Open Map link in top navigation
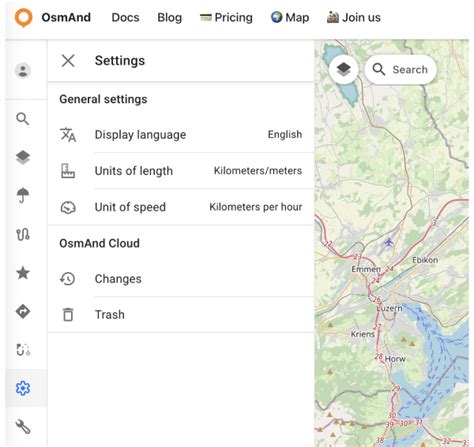 click(x=290, y=17)
